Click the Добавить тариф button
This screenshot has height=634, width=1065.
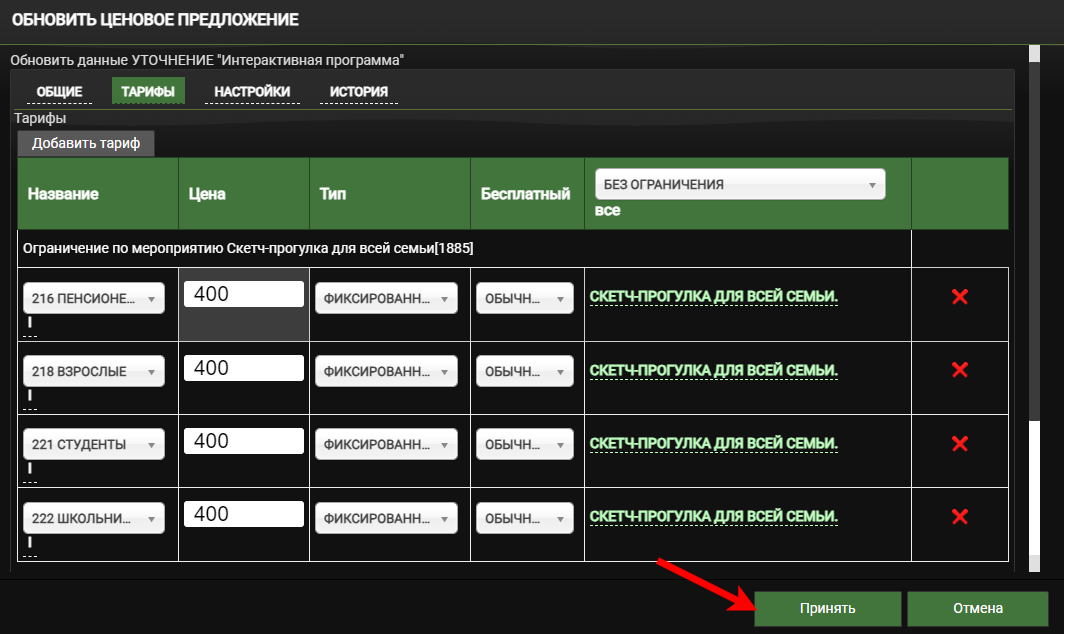click(x=86, y=144)
